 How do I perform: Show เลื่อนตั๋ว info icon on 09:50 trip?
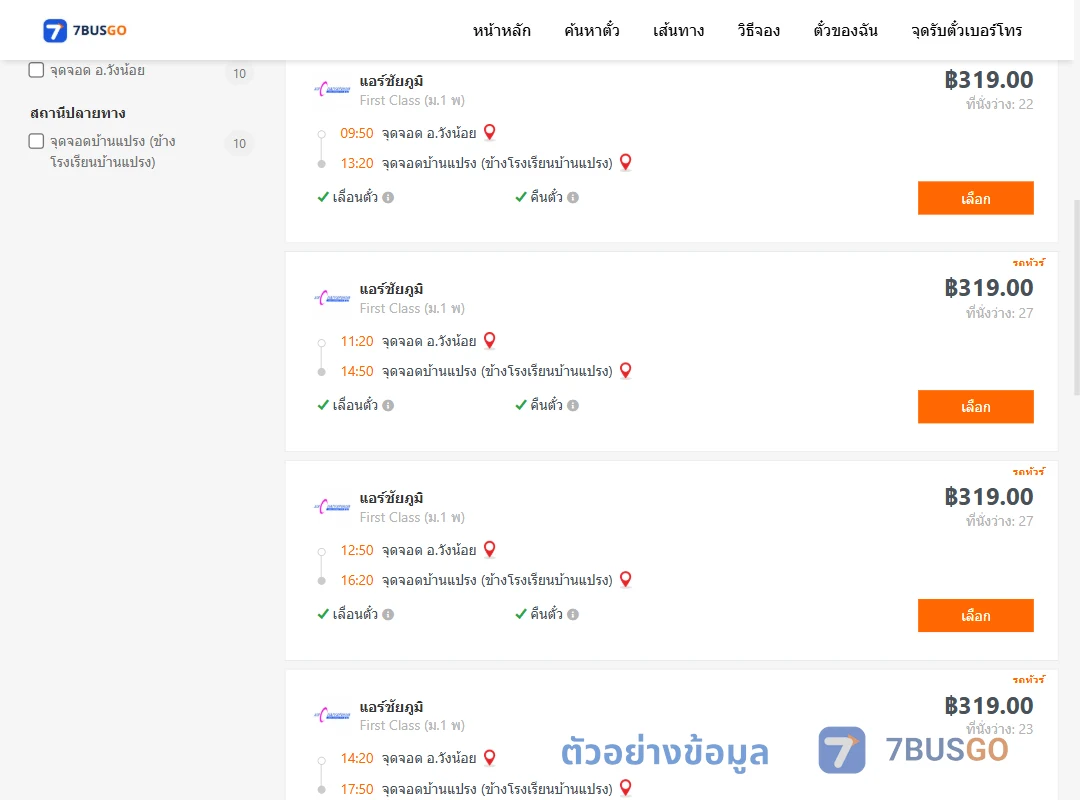(388, 198)
